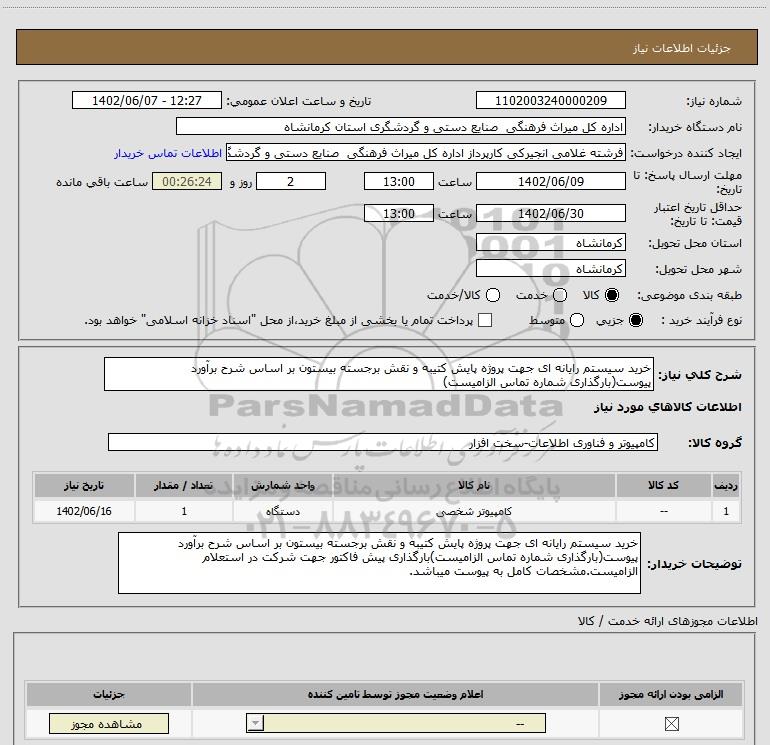Click the اطلاعات مجوزهای ارائه خدمت / کالا heading
The width and height of the screenshot is (770, 745).
667,621
